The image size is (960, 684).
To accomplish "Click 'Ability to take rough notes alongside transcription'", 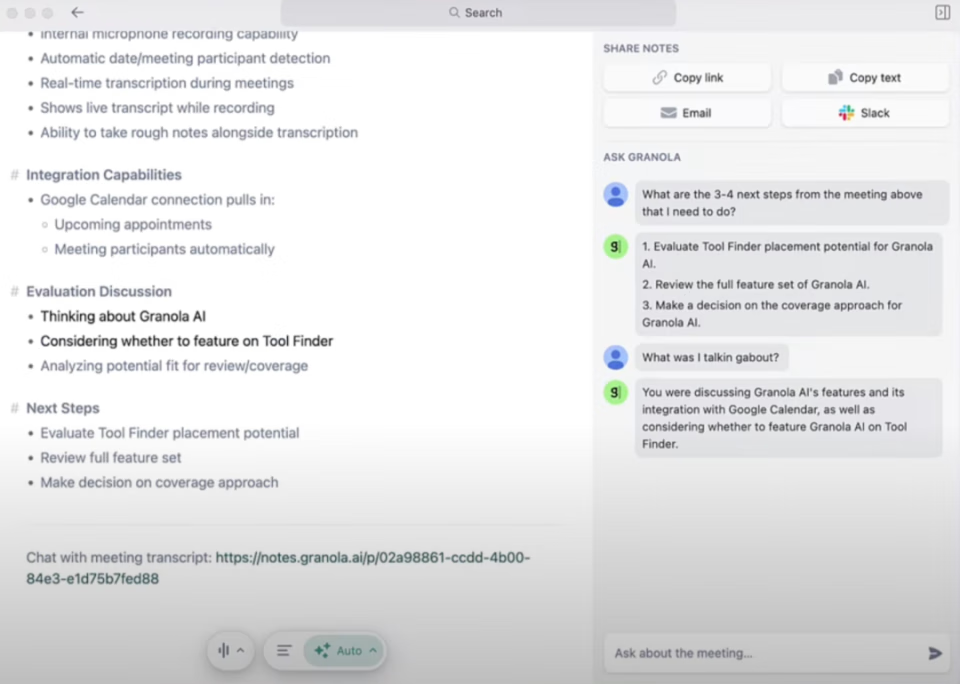I will (199, 133).
